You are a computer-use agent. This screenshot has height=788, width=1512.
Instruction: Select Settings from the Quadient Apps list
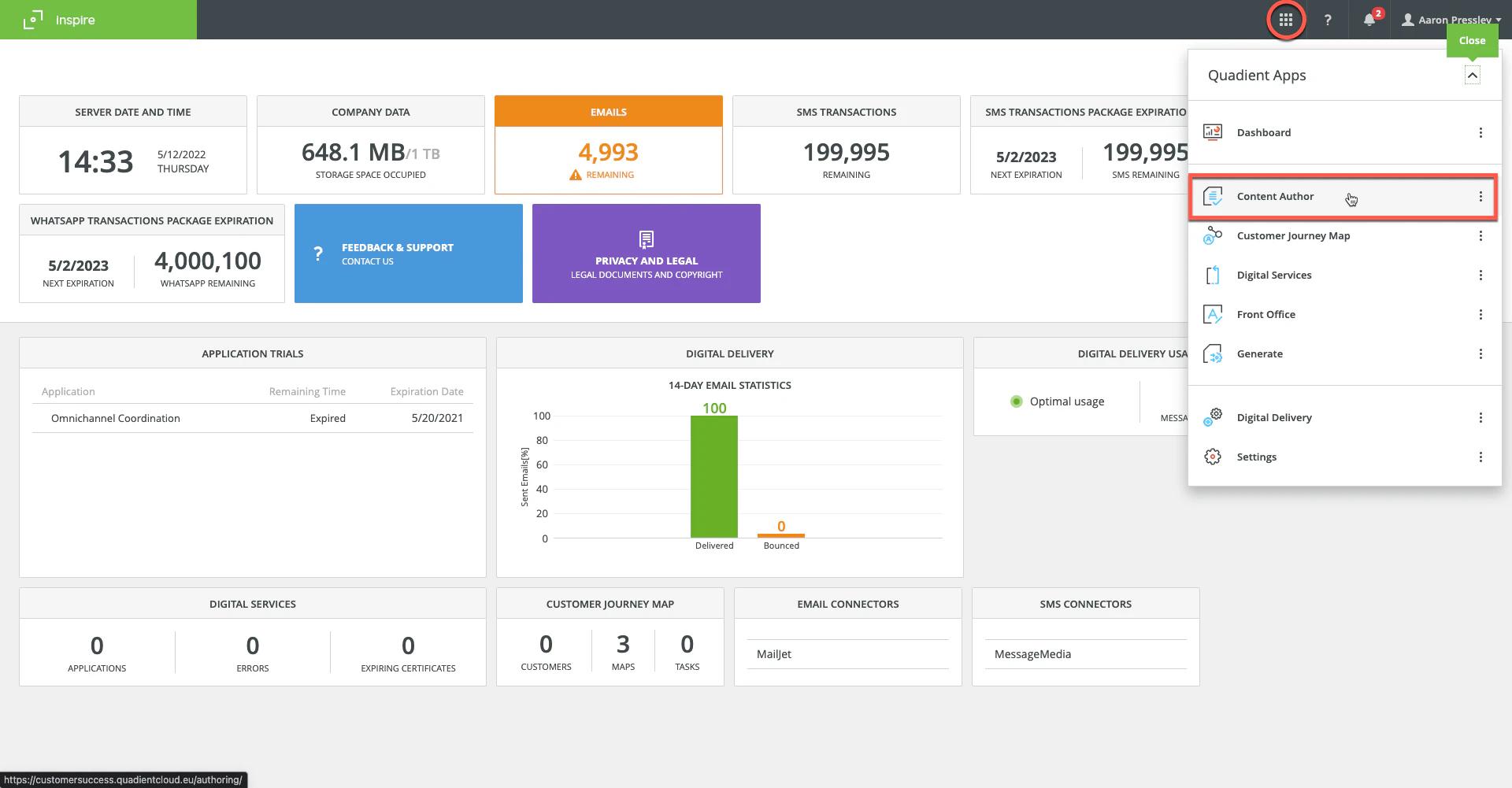[x=1257, y=457]
